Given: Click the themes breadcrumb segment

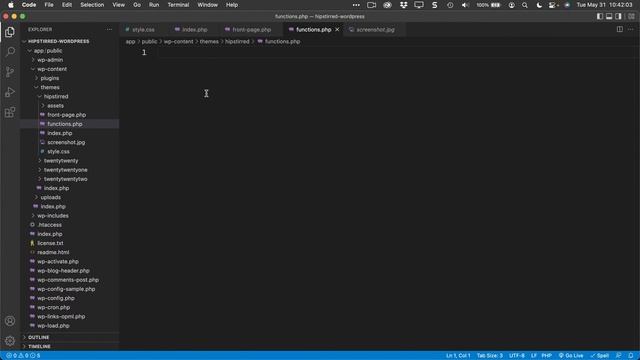Looking at the screenshot, I should tap(209, 41).
